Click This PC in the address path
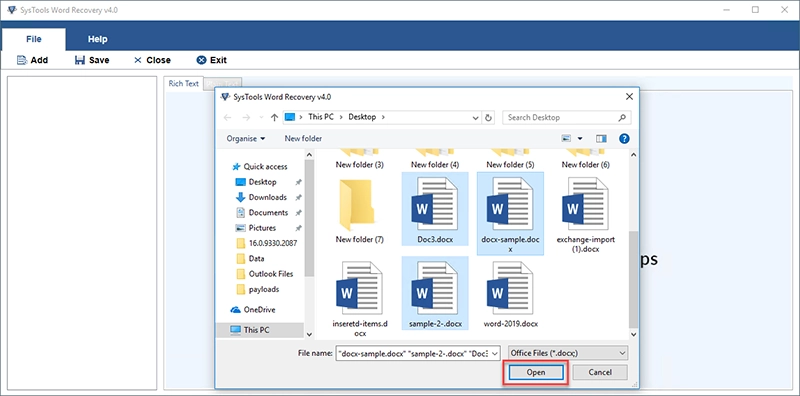The width and height of the screenshot is (800, 396). click(321, 117)
